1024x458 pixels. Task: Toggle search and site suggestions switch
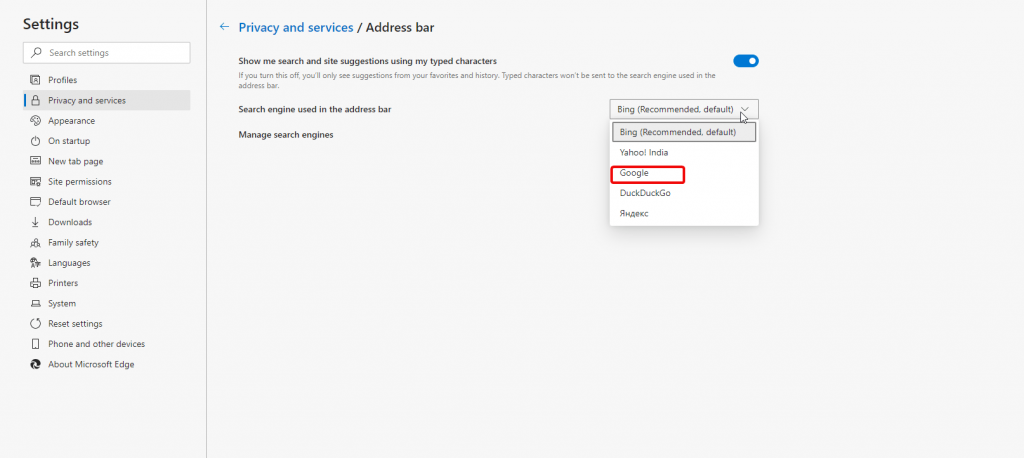(746, 61)
